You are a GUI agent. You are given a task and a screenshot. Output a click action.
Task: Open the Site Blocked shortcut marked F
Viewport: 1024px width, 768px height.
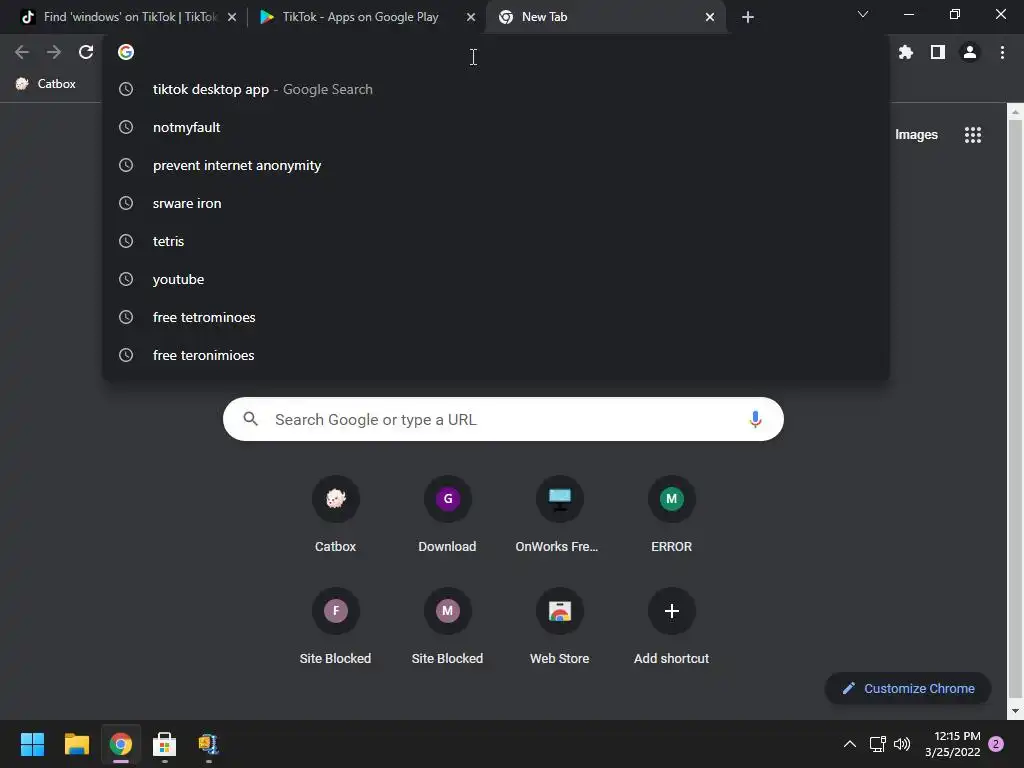click(x=336, y=627)
